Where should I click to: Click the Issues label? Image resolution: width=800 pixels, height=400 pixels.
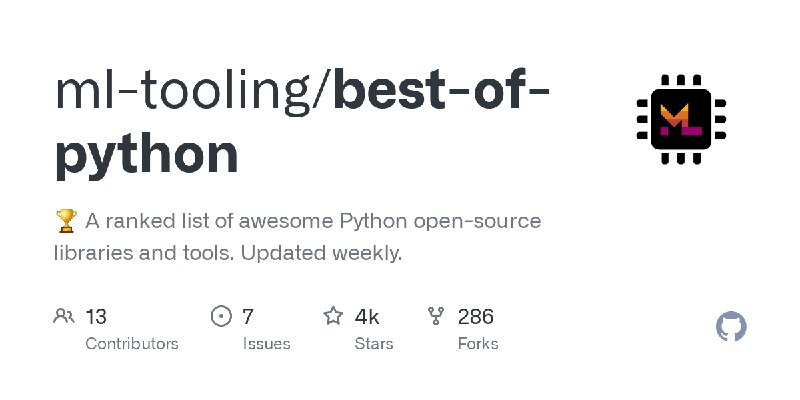tap(266, 343)
